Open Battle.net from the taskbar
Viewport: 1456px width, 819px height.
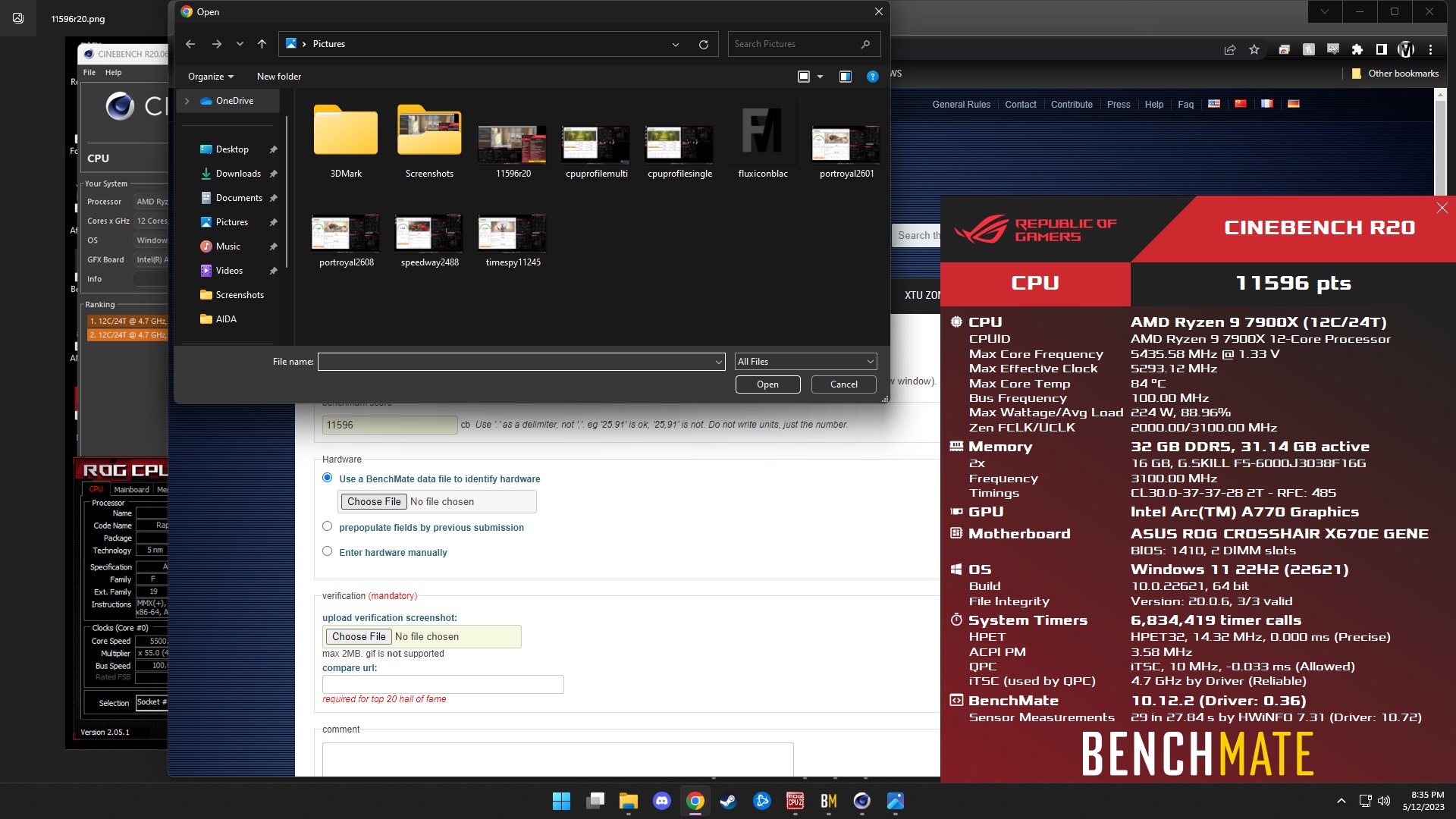pyautogui.click(x=762, y=801)
